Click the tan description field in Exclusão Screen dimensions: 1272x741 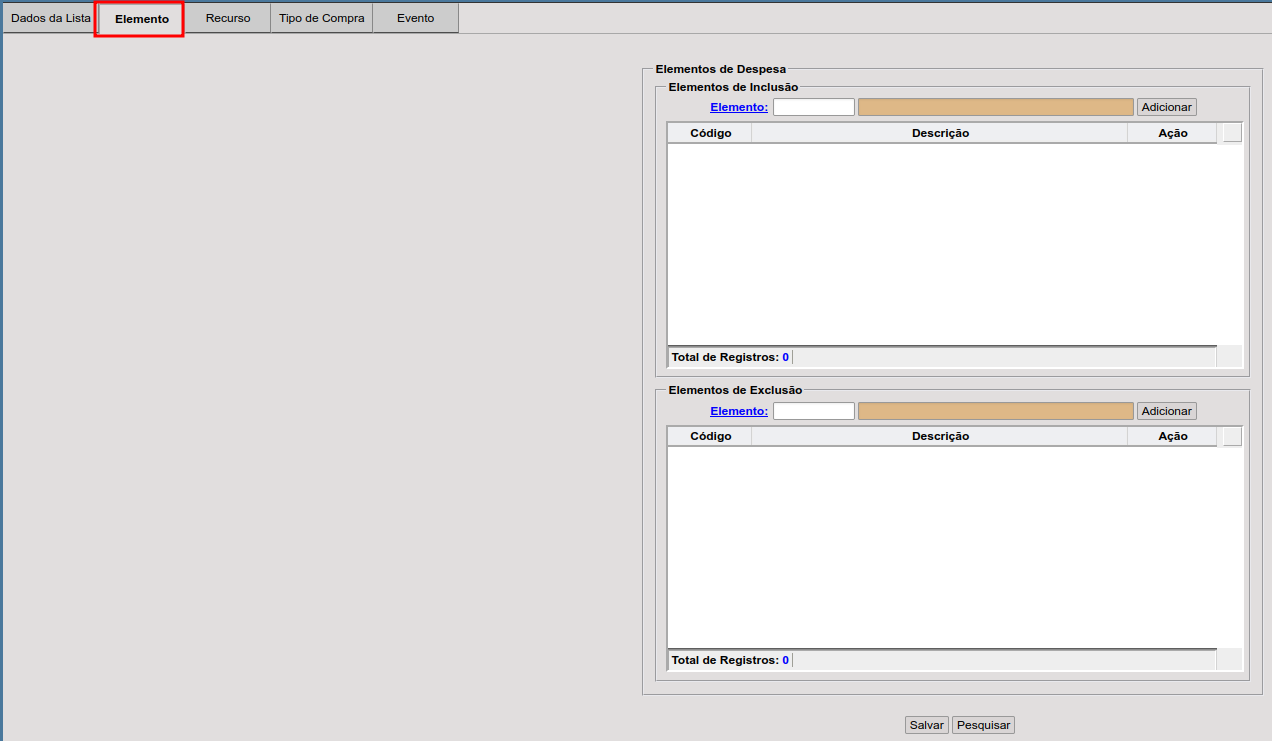point(995,411)
